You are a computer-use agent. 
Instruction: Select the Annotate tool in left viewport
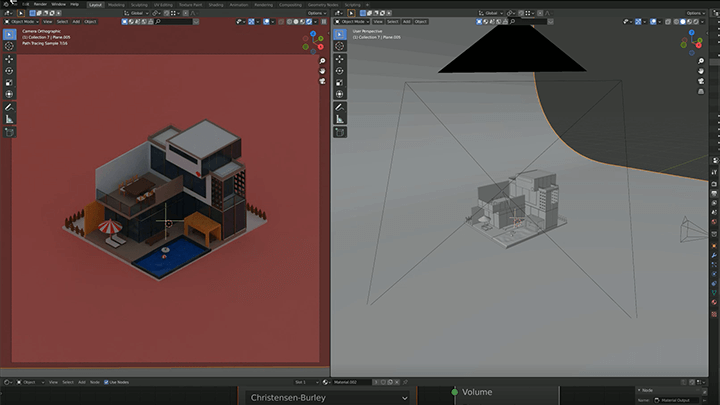(9, 107)
